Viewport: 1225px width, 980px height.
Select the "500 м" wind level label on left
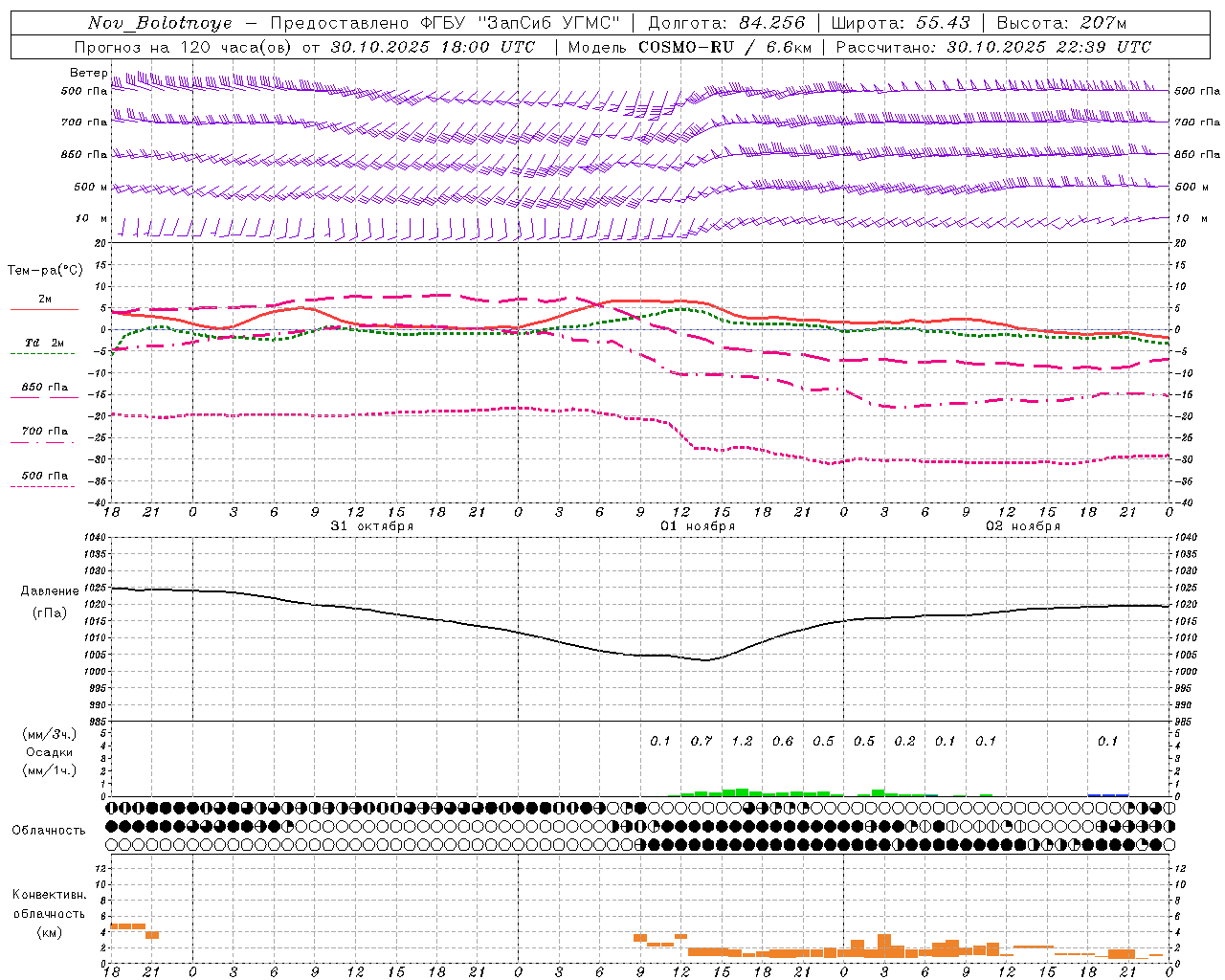click(91, 187)
